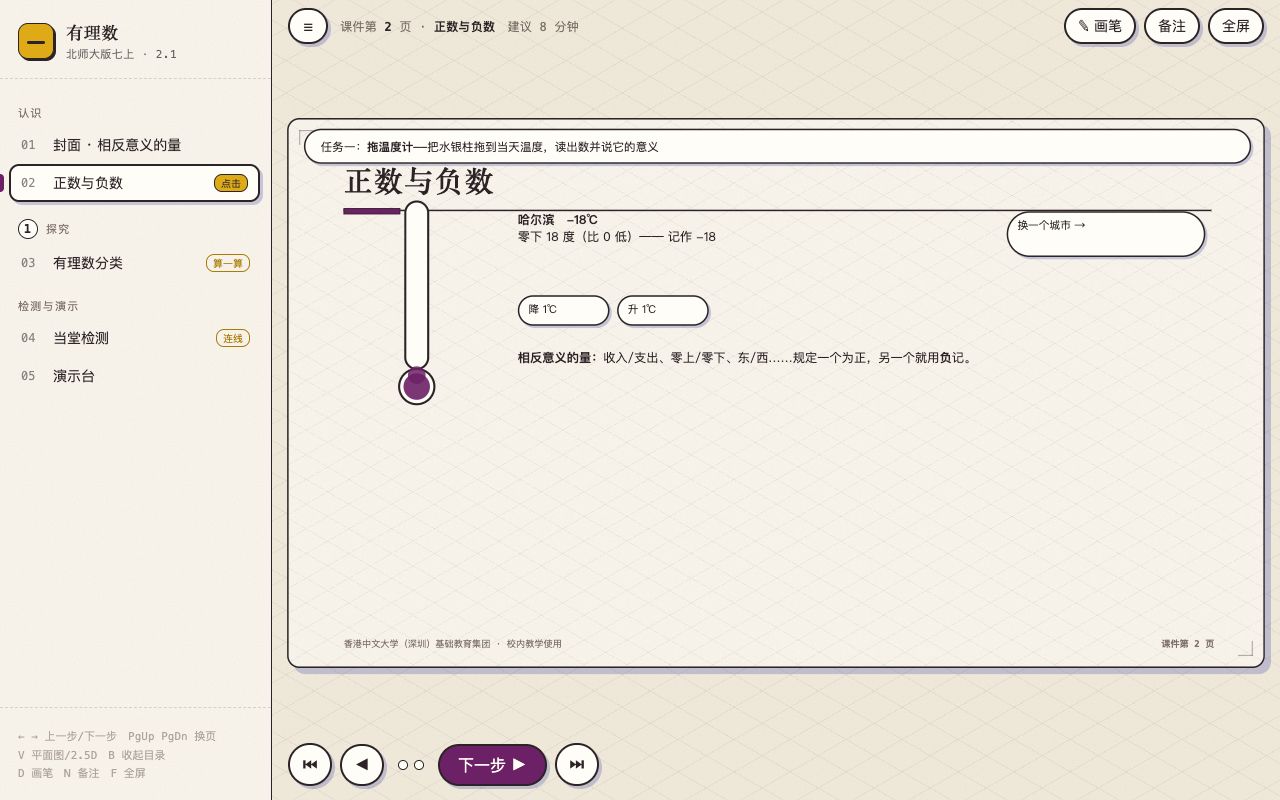
Task: Click the 相反意义的量 explanation line
Action: pyautogui.click(x=746, y=357)
